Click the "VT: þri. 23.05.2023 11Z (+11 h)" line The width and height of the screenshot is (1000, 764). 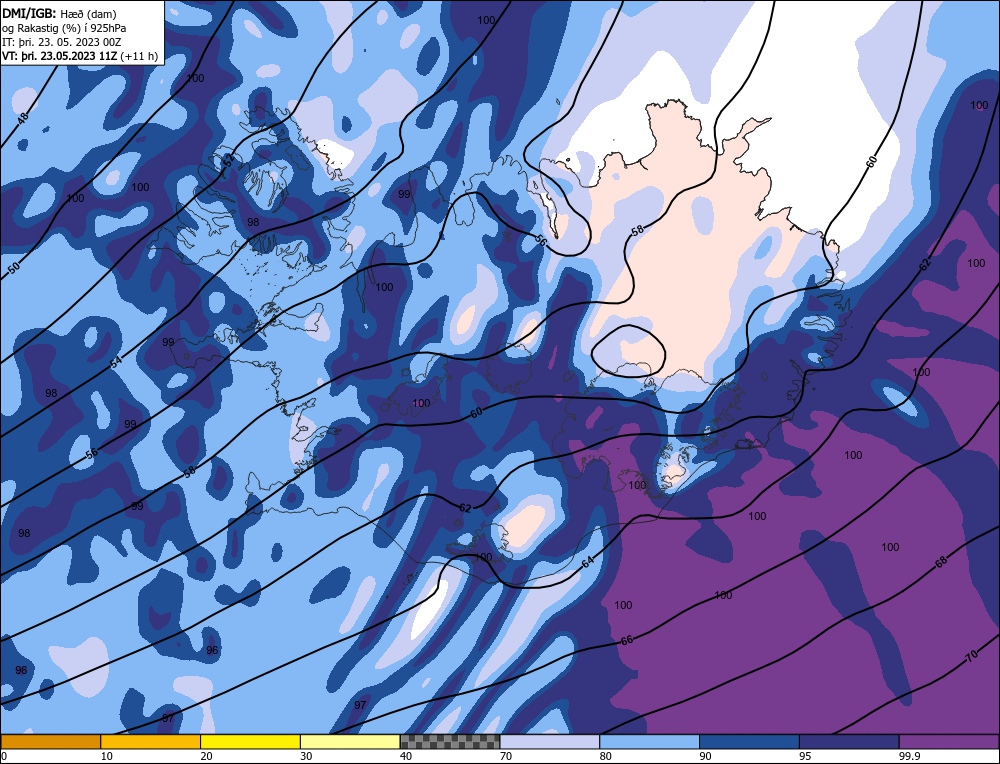point(80,56)
